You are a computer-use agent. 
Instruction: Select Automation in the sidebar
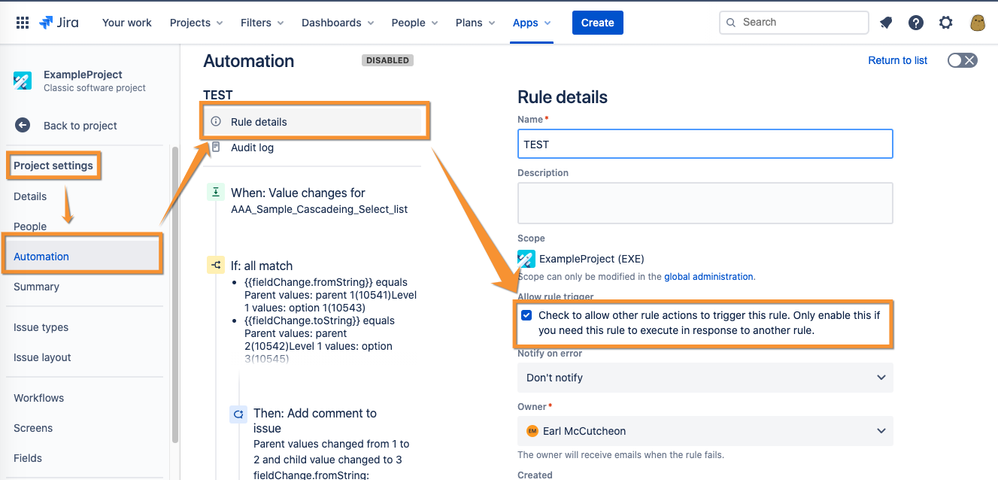[x=83, y=257]
